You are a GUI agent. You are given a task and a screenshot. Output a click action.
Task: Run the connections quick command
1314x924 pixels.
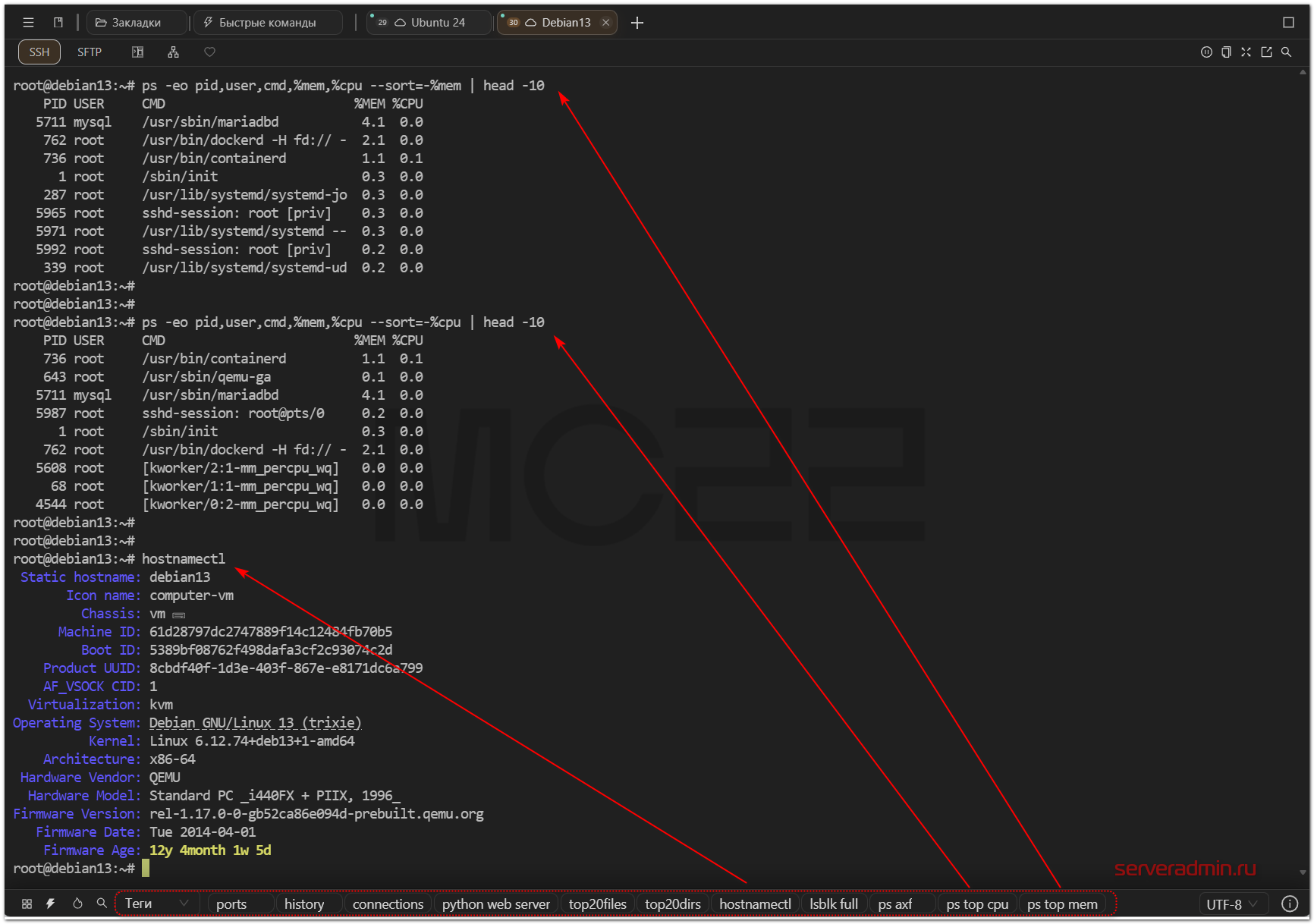388,904
